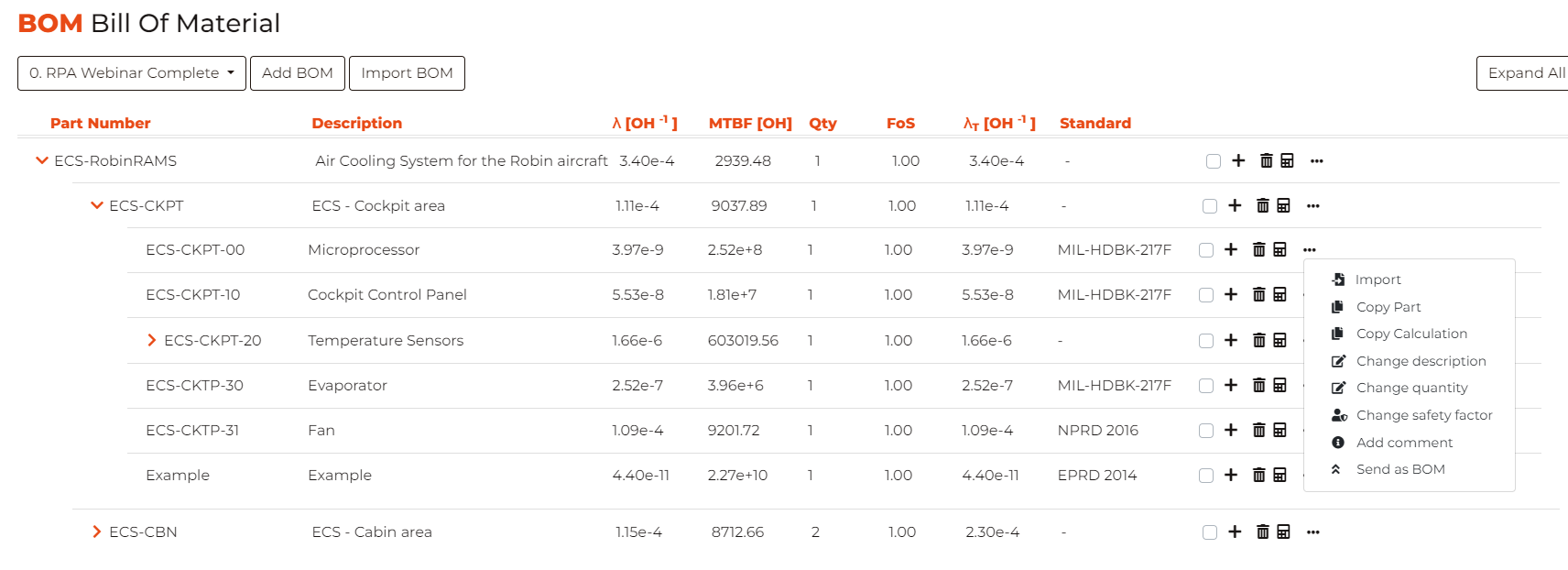The width and height of the screenshot is (1568, 570).
Task: Click trash icon in Microprocessor row
Action: click(x=1258, y=250)
